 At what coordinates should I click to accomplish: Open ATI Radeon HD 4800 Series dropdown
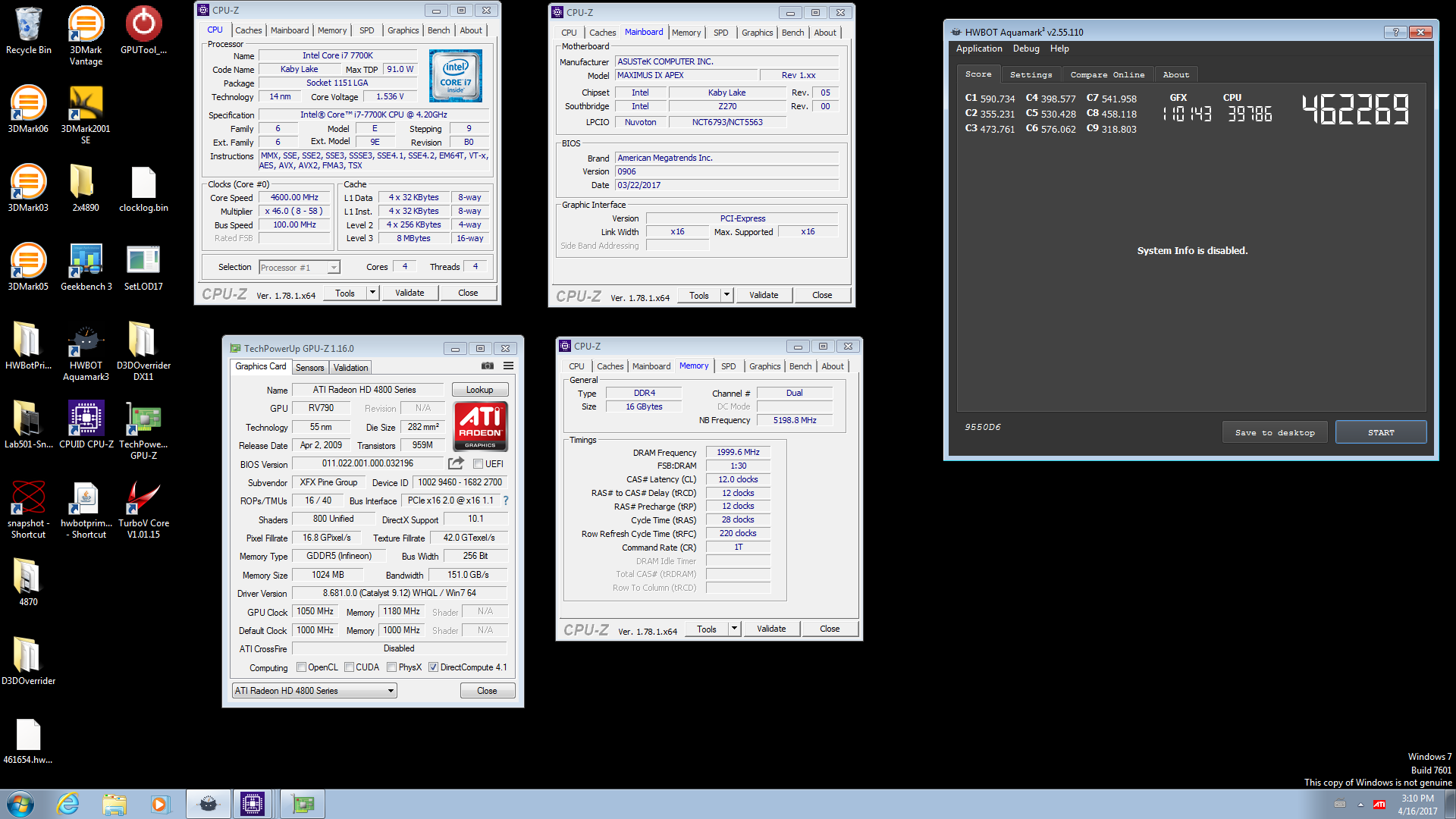click(x=315, y=691)
